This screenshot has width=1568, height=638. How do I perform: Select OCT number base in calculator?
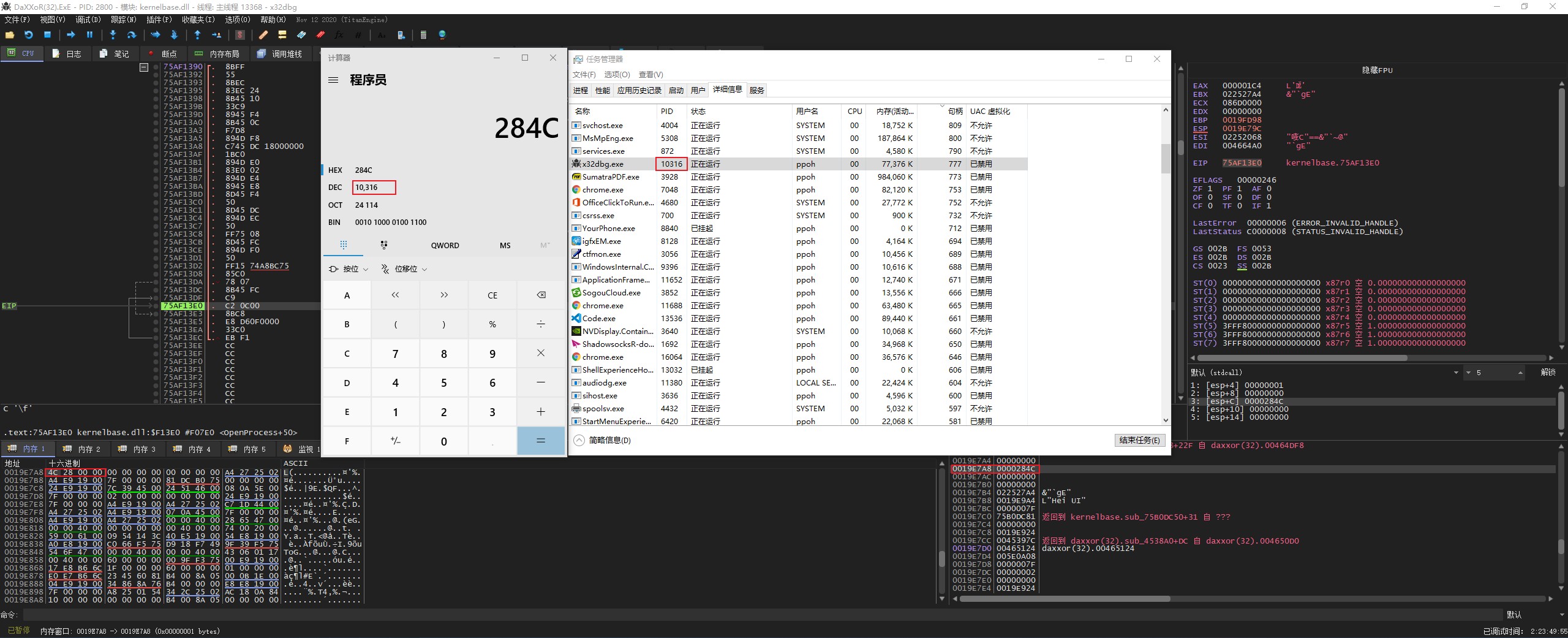click(444, 205)
